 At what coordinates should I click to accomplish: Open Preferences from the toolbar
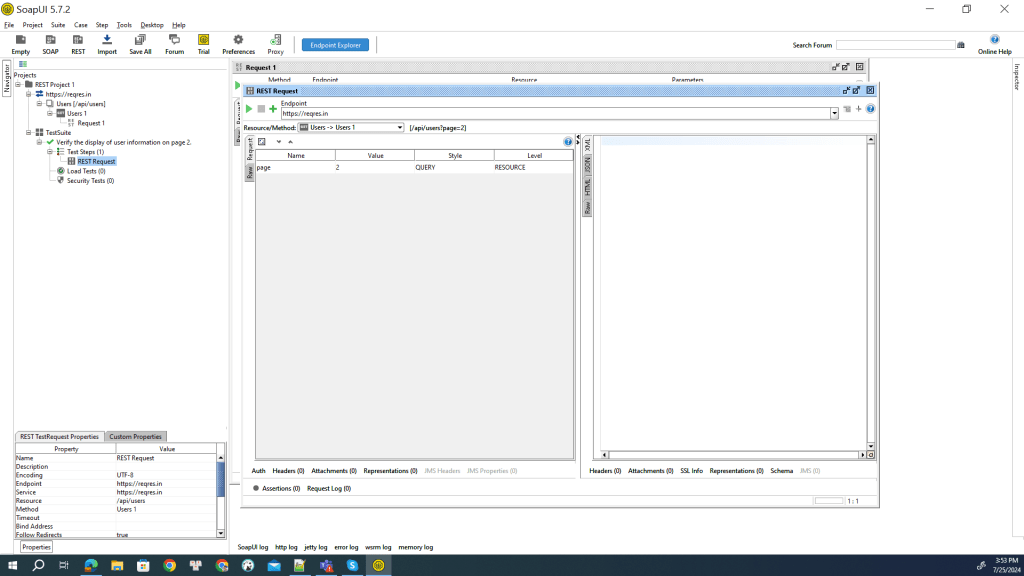click(x=238, y=44)
